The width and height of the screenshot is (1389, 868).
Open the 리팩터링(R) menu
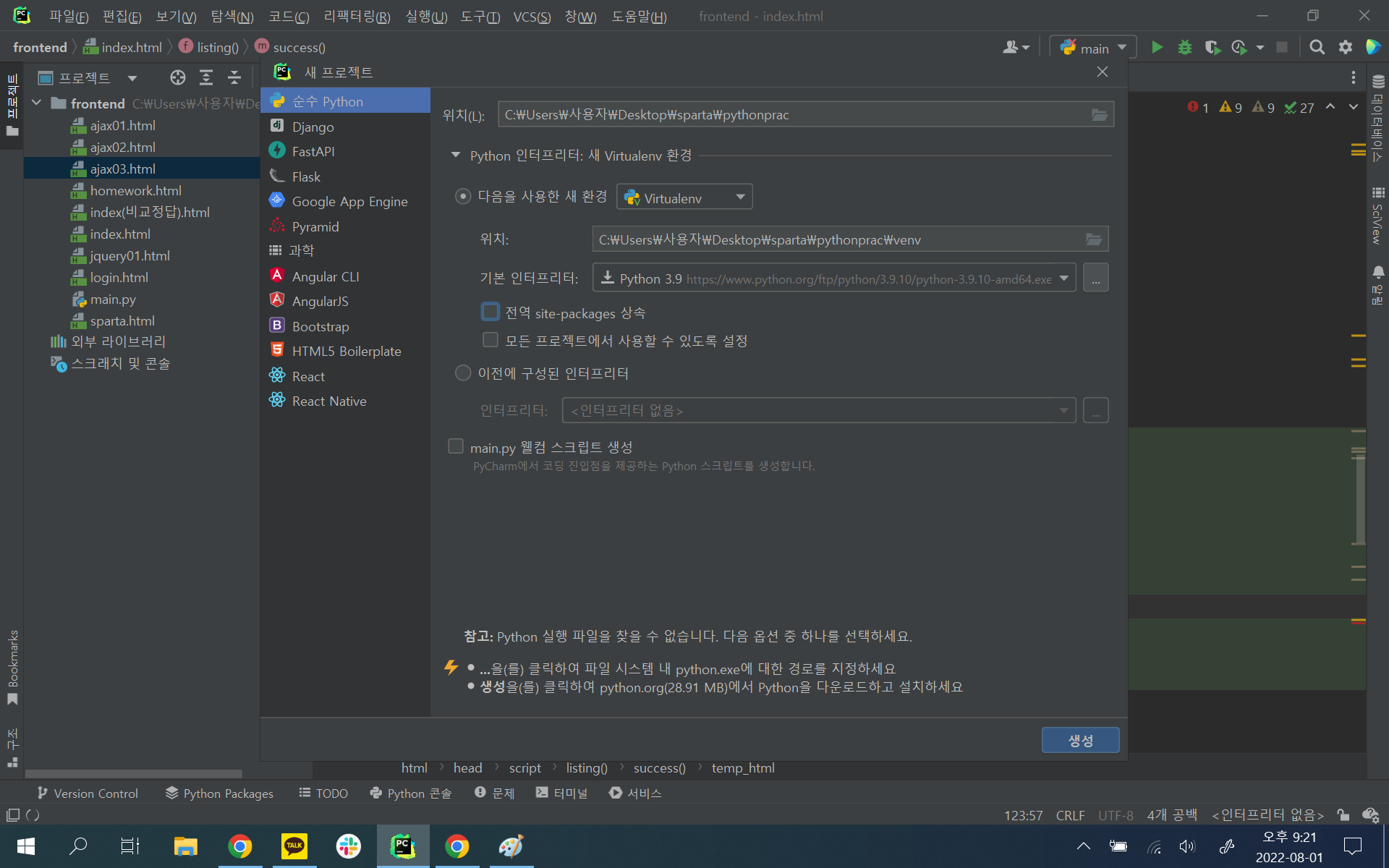point(357,16)
